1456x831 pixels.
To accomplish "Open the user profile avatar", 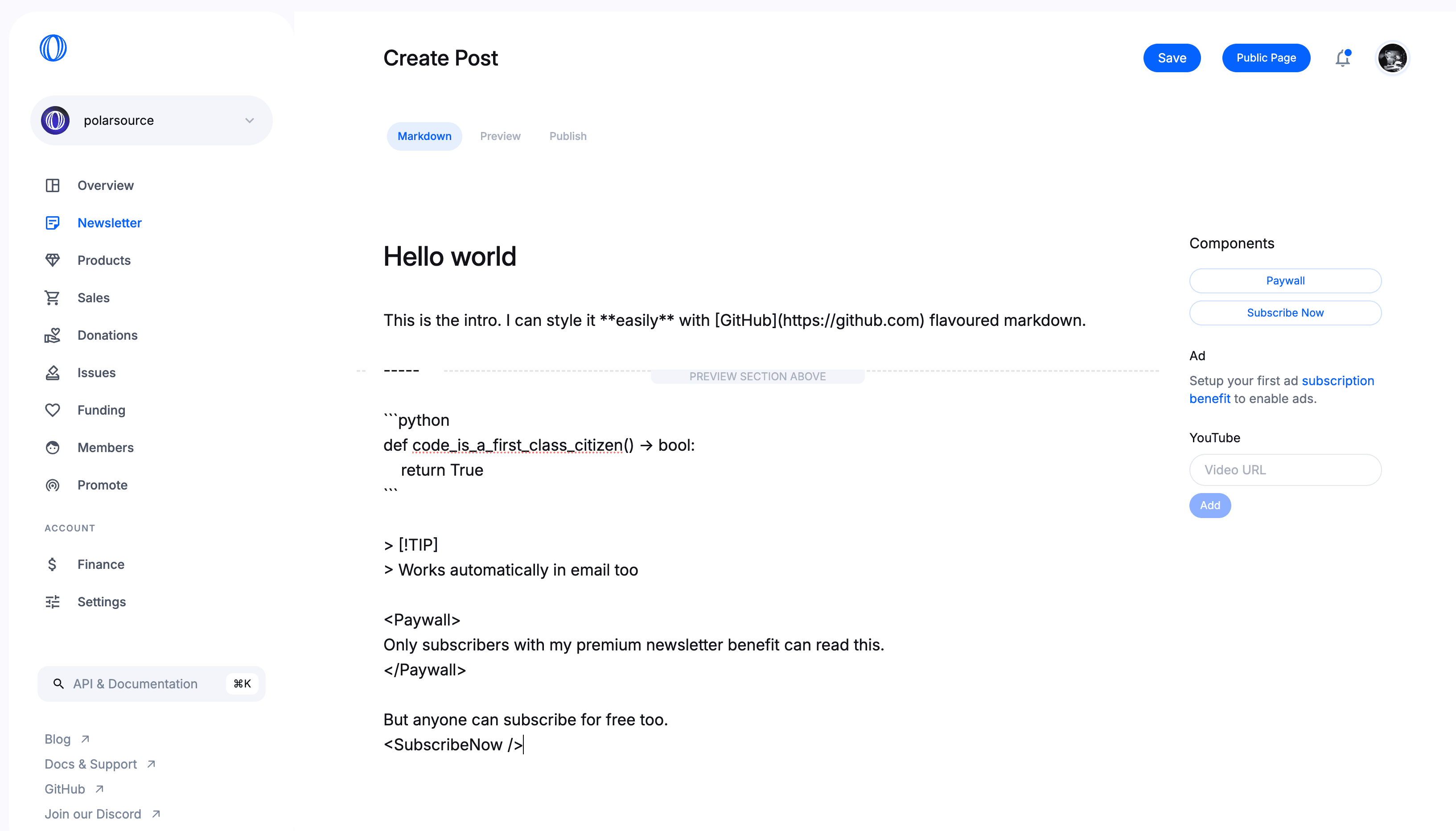I will [x=1392, y=58].
